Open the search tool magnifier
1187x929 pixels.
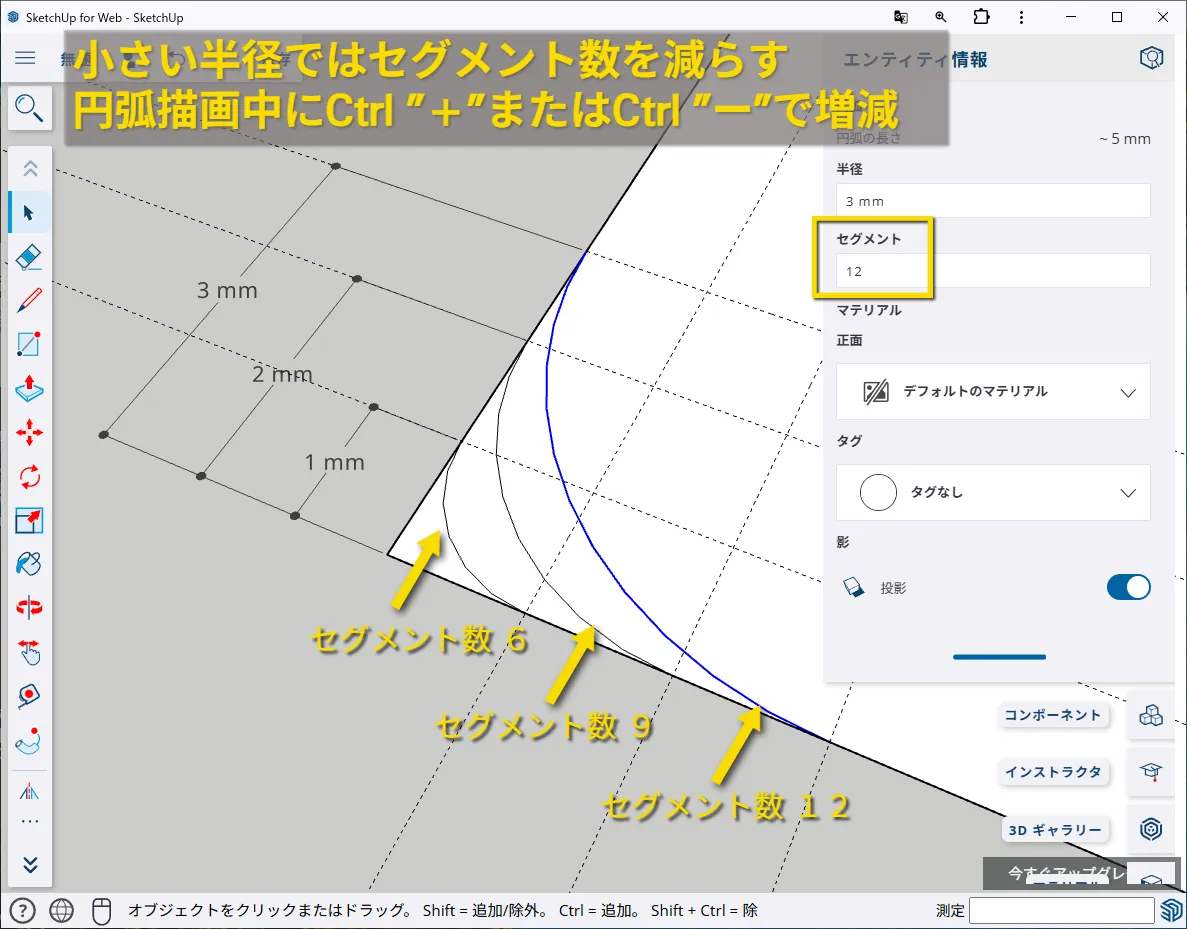[29, 108]
